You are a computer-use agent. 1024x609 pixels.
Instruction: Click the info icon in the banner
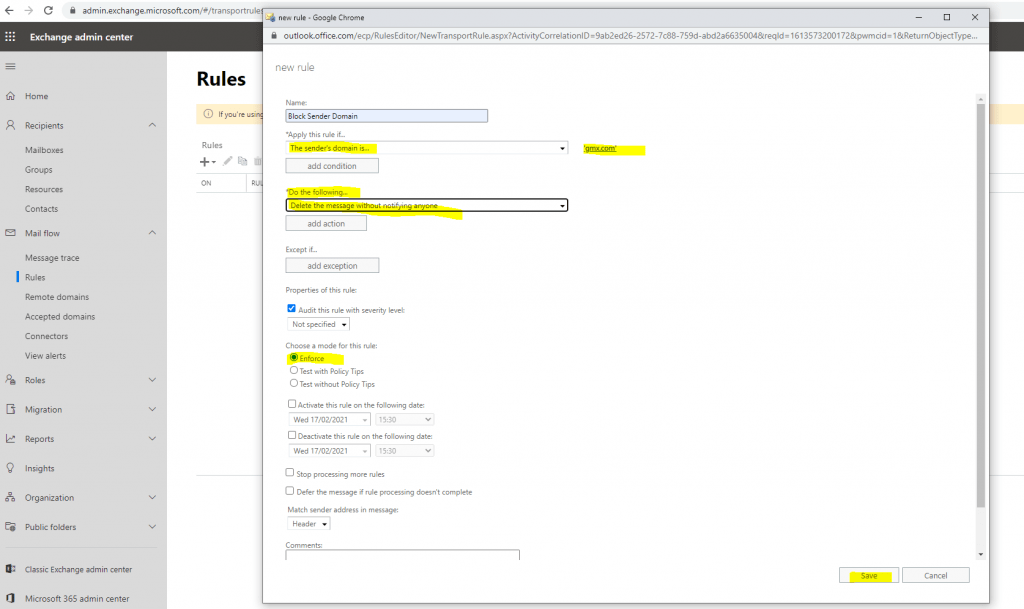208,114
